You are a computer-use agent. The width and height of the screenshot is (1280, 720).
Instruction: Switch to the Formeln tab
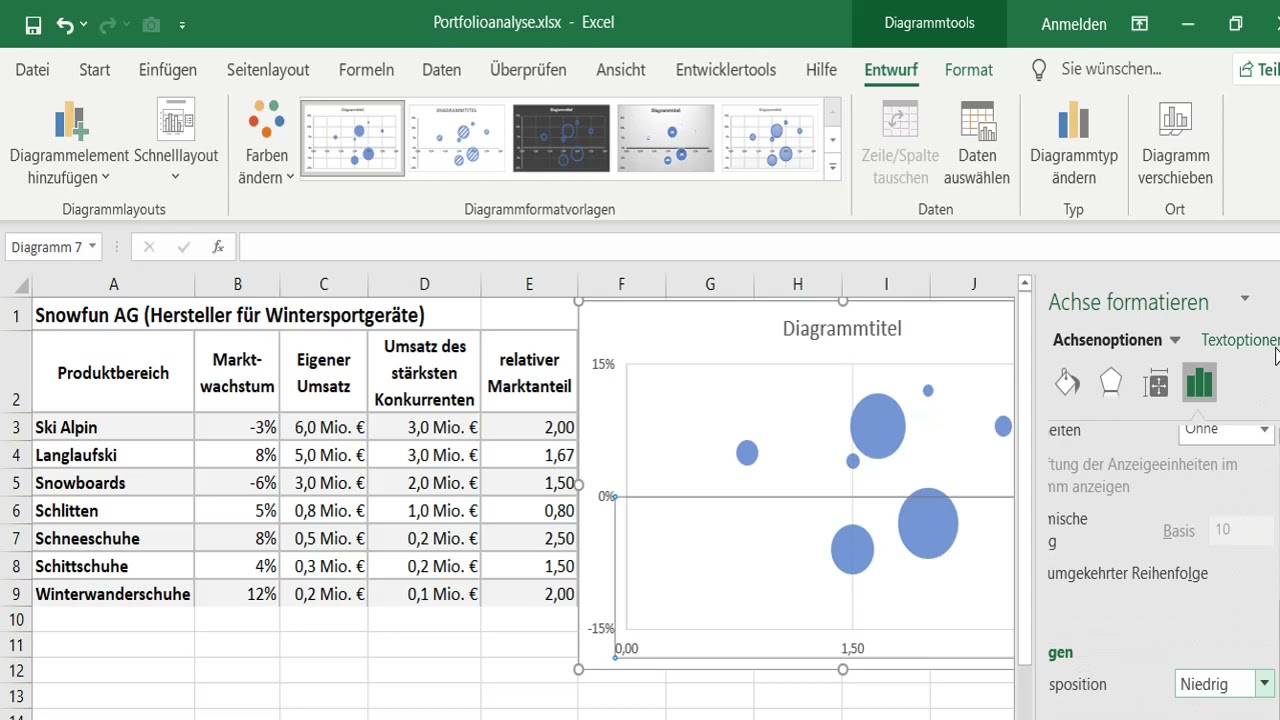click(x=367, y=70)
